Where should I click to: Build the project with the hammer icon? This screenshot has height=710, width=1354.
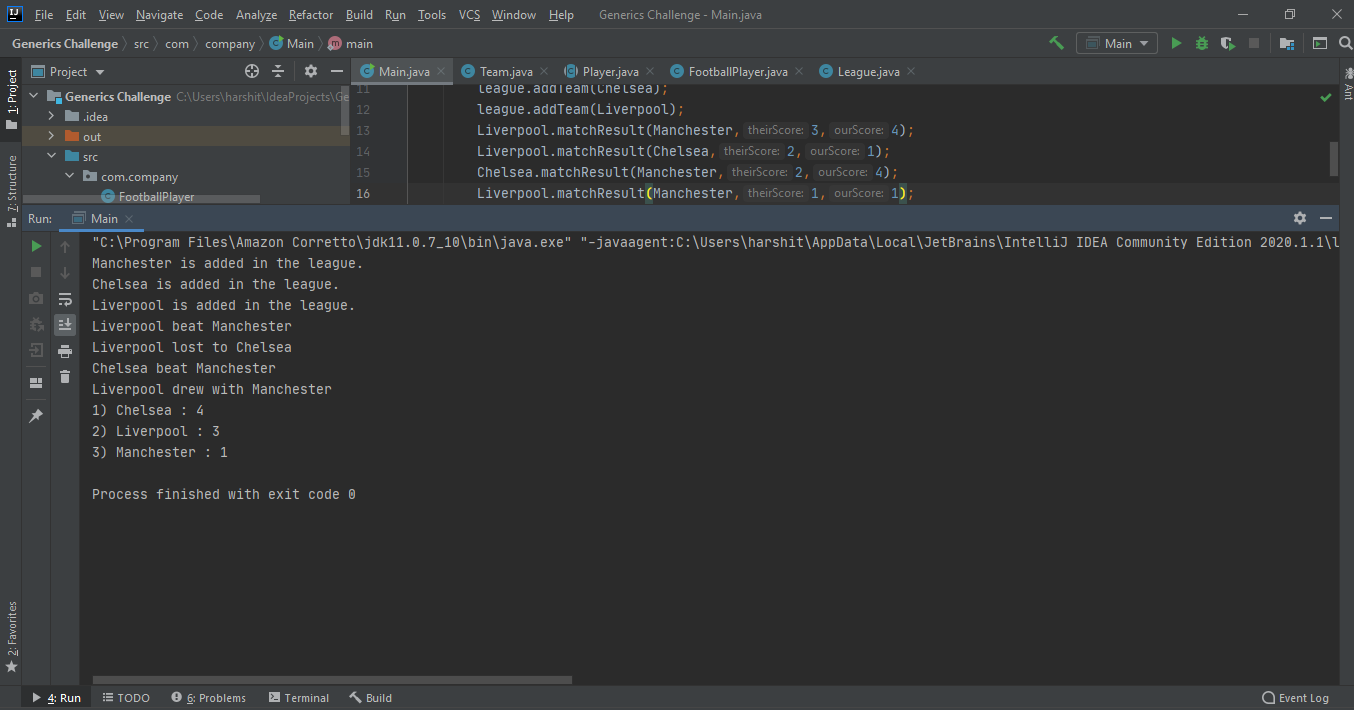[x=1056, y=43]
